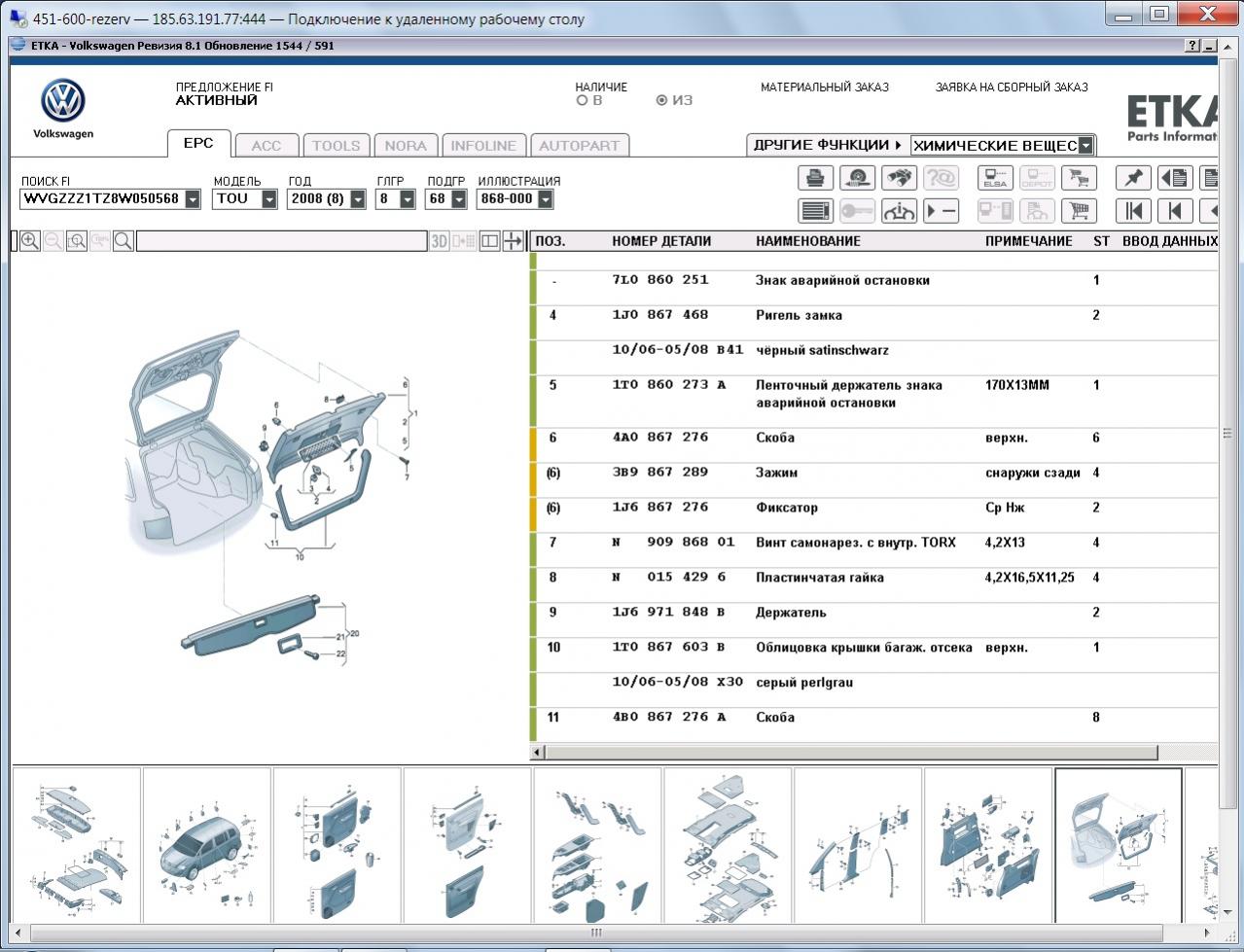Open the ИЛЛЮСТРАЦИЯ dropdown showing 868-000
This screenshot has width=1244, height=952.
[546, 199]
